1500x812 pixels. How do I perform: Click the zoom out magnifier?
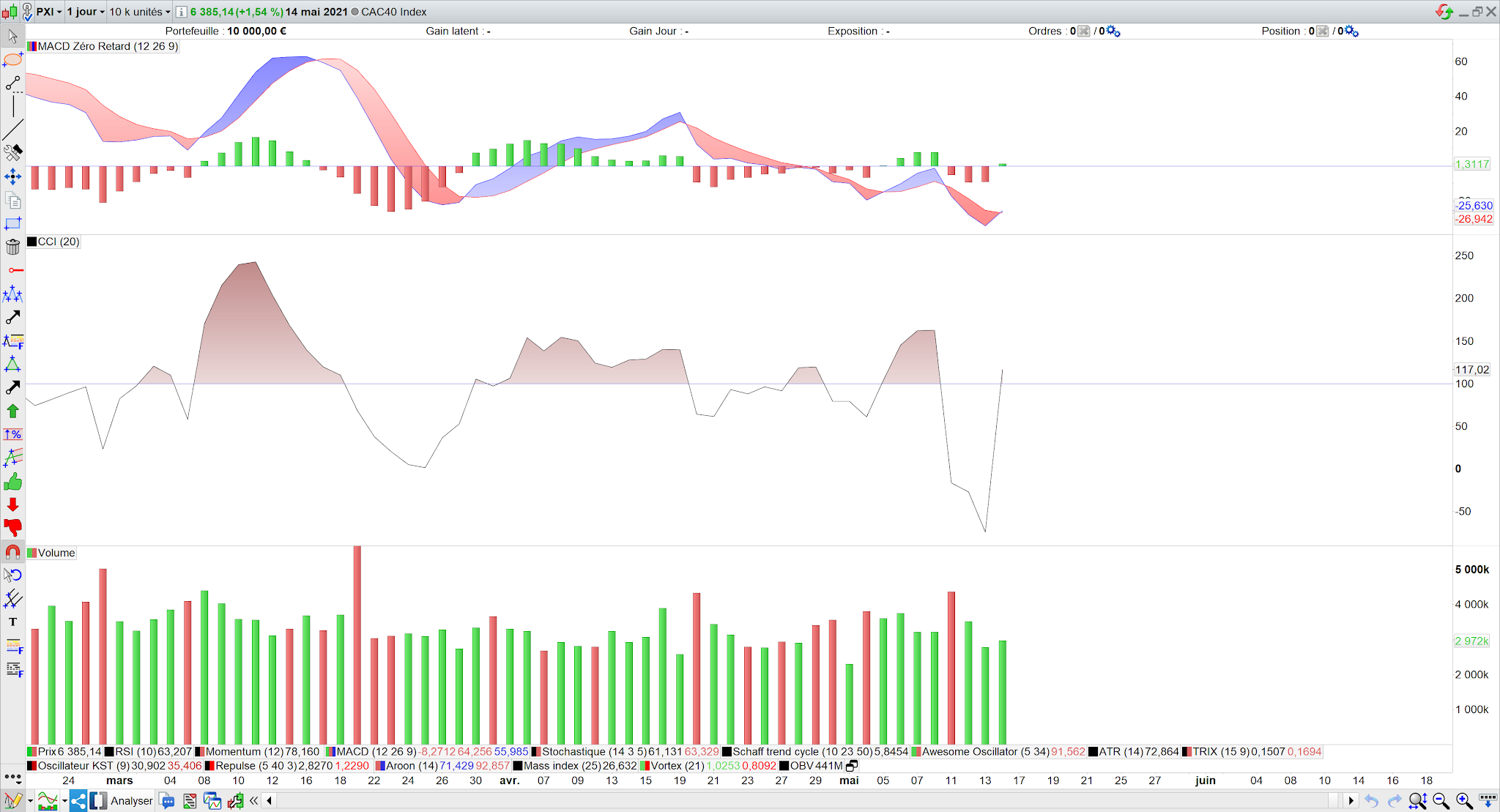(1441, 801)
